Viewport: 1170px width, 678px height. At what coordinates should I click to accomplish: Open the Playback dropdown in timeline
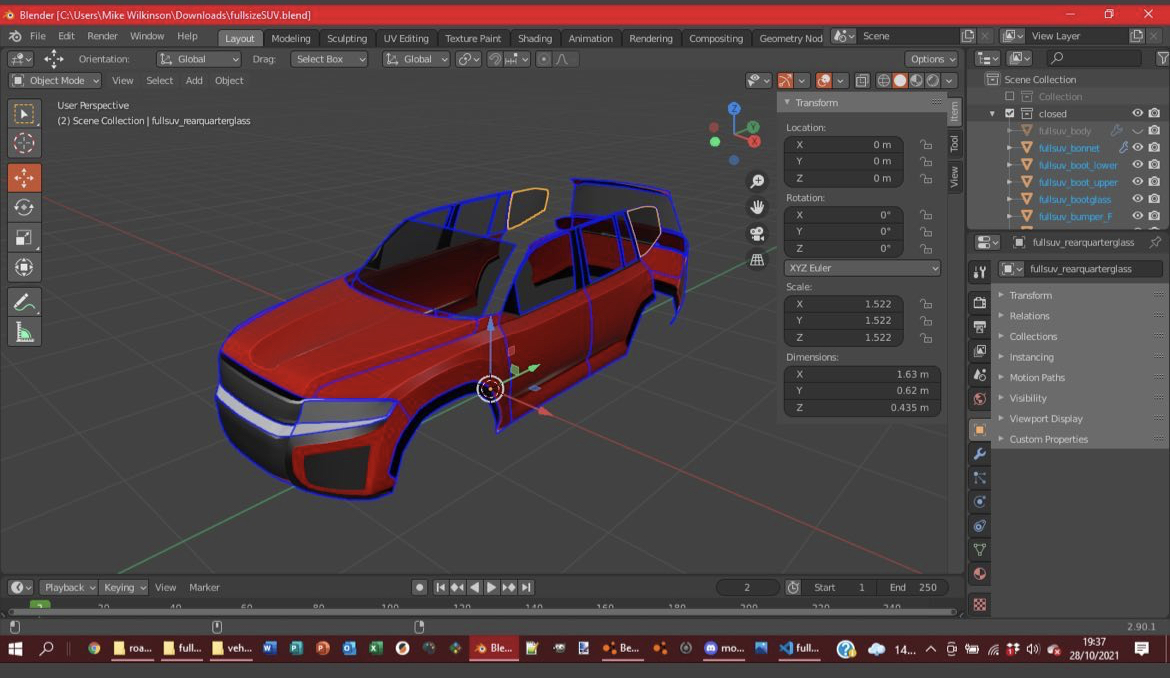pyautogui.click(x=69, y=587)
